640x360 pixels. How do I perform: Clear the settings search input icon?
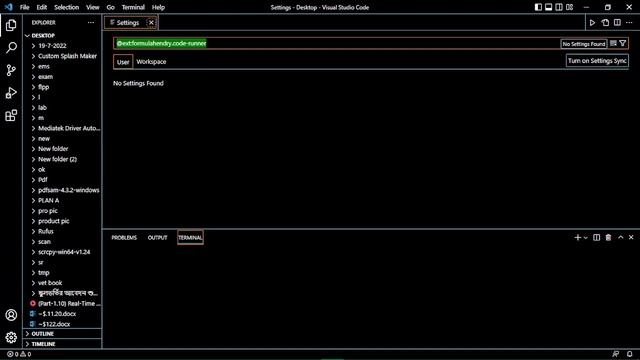click(x=613, y=43)
